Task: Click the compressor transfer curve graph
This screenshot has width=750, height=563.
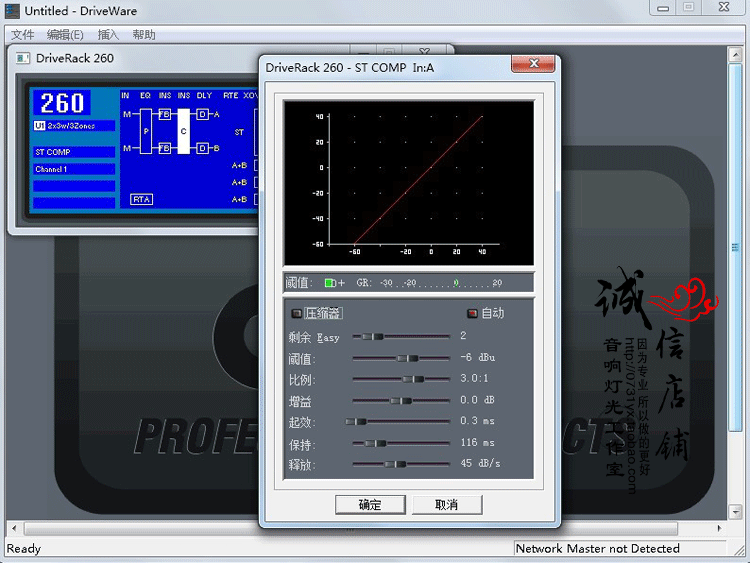Action: pyautogui.click(x=409, y=183)
